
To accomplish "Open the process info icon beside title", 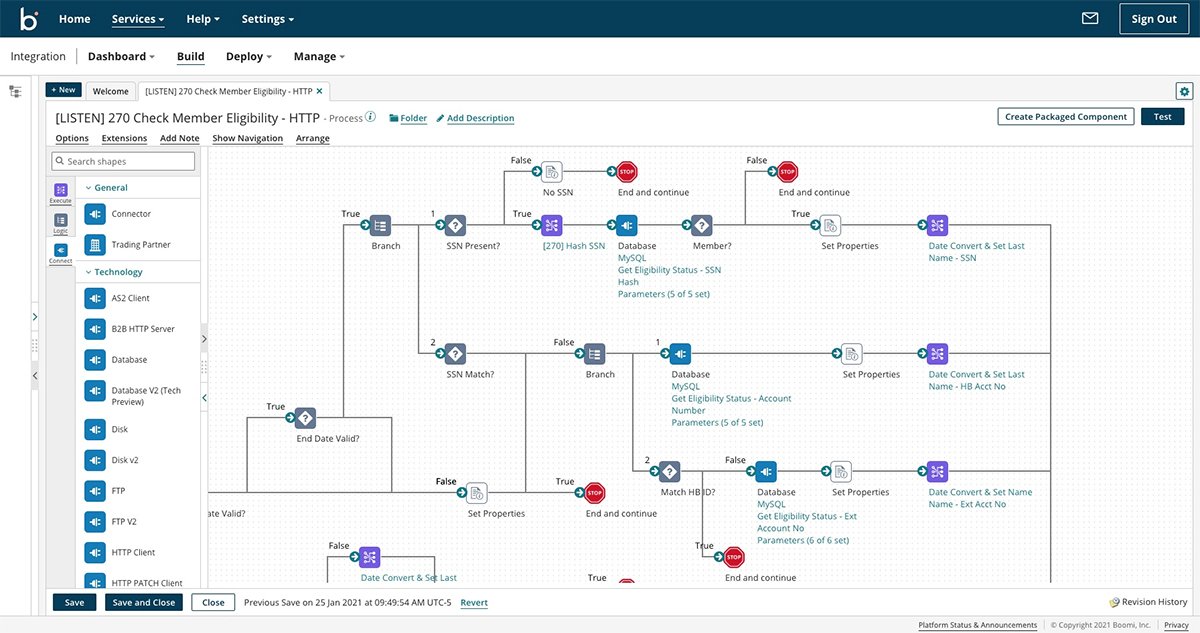I will (x=371, y=117).
